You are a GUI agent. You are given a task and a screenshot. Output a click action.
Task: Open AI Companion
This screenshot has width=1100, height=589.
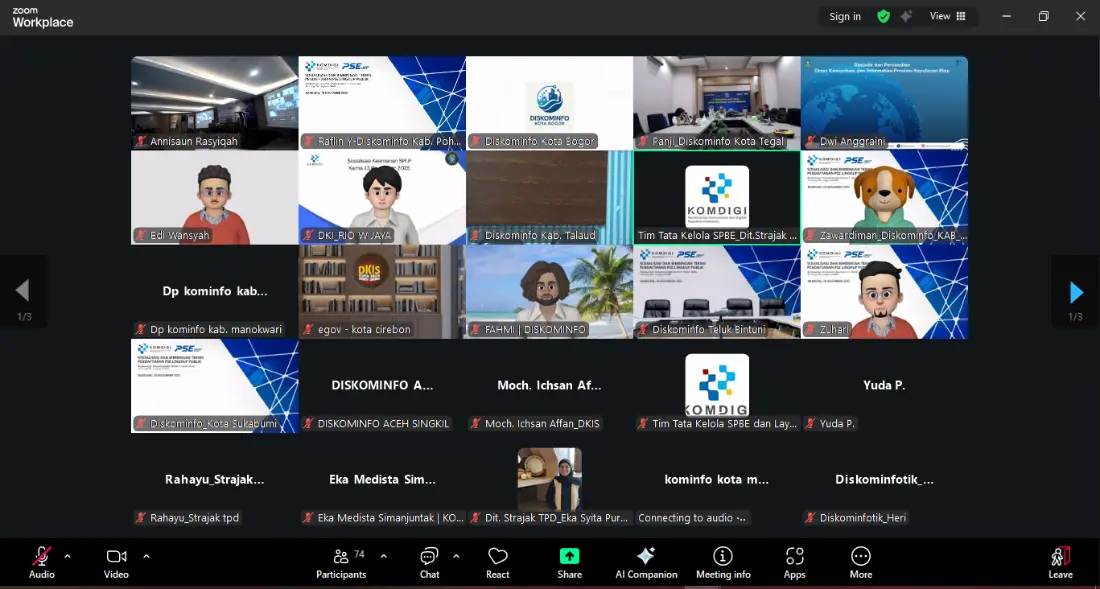(x=646, y=564)
